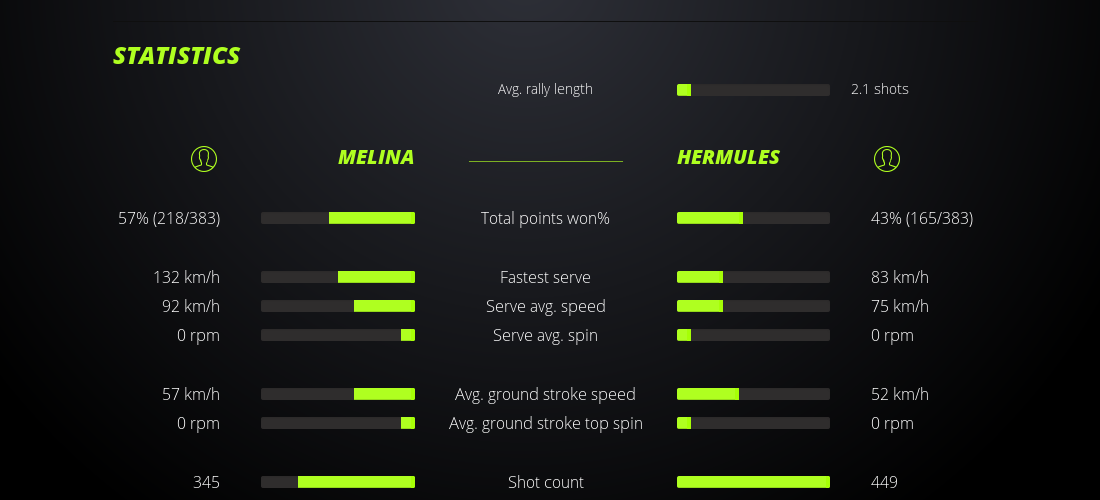Select the HERMULES player name

[728, 158]
